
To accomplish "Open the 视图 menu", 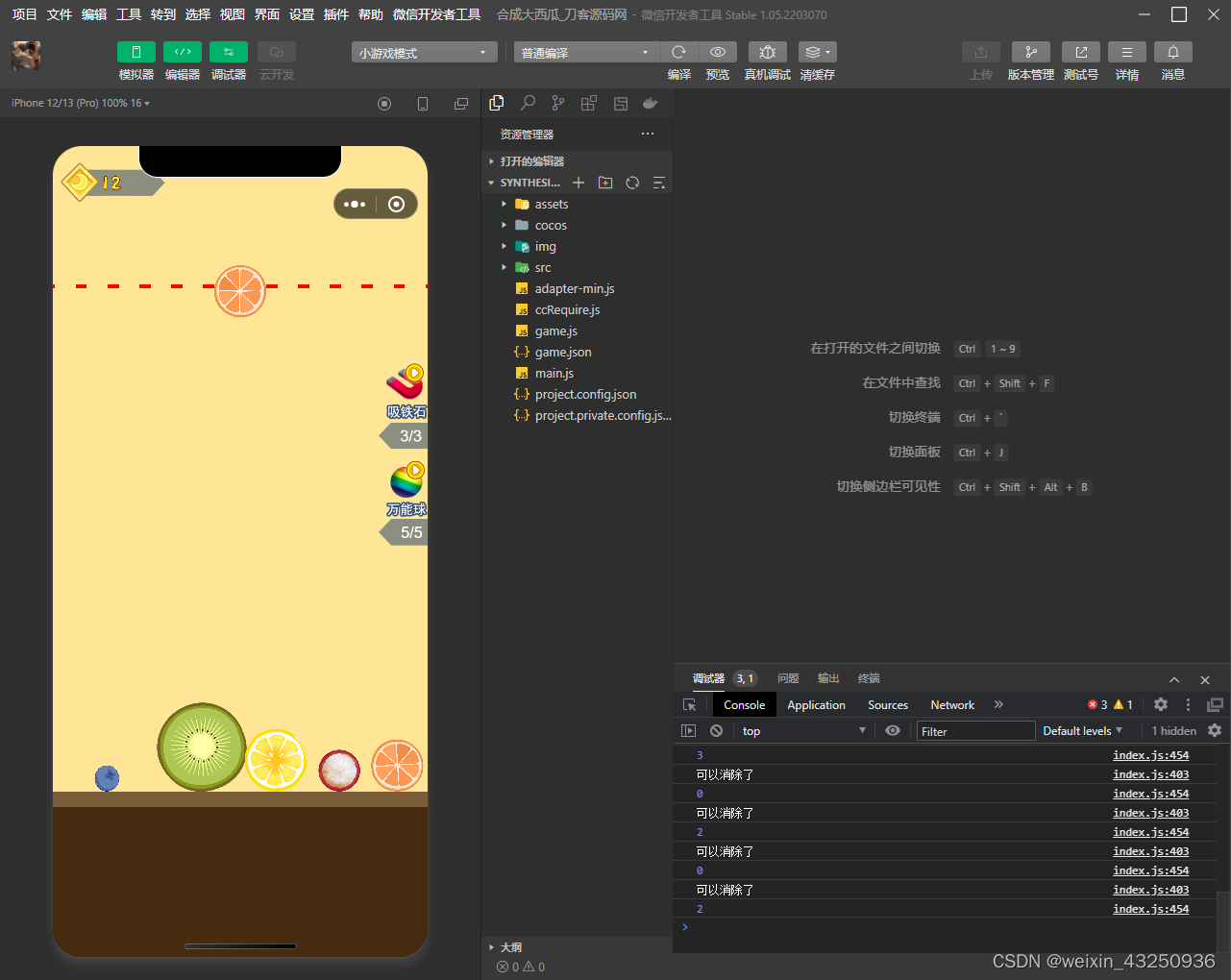I will click(x=232, y=14).
